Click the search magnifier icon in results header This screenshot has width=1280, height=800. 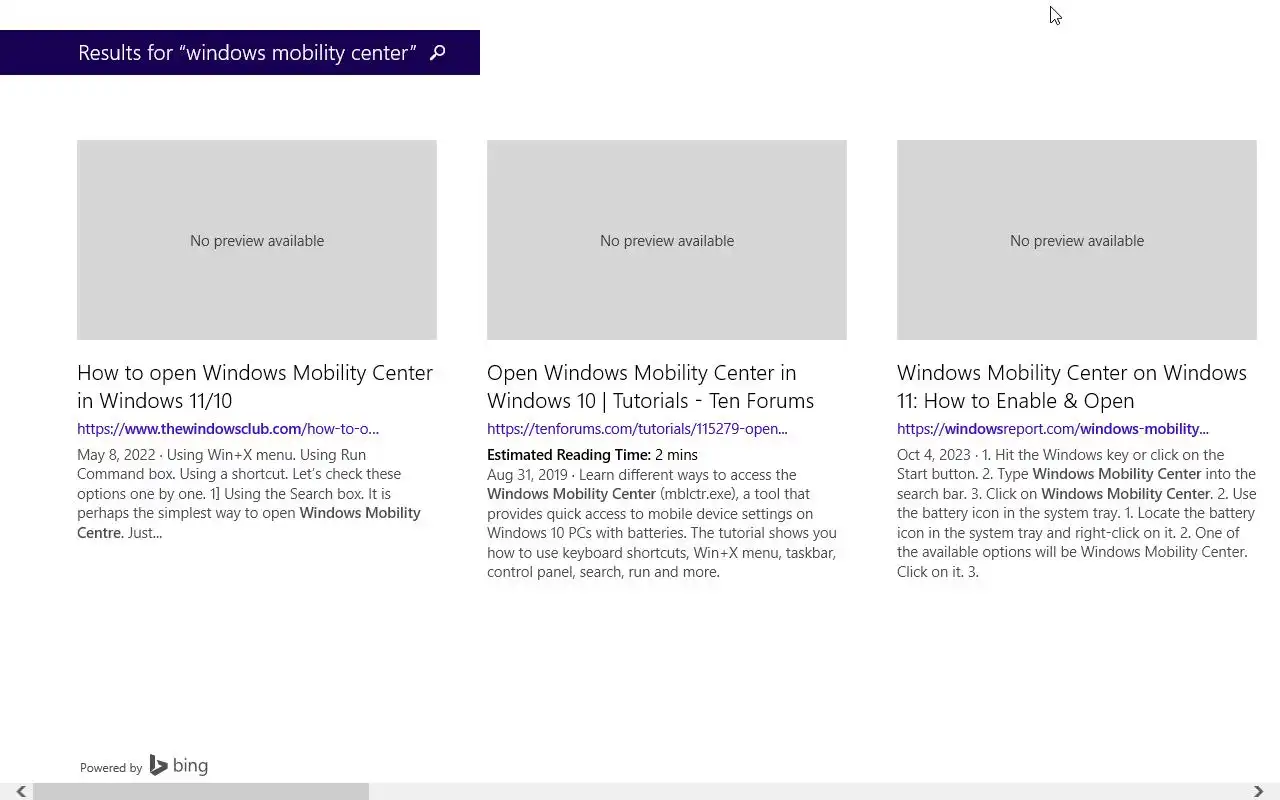437,53
